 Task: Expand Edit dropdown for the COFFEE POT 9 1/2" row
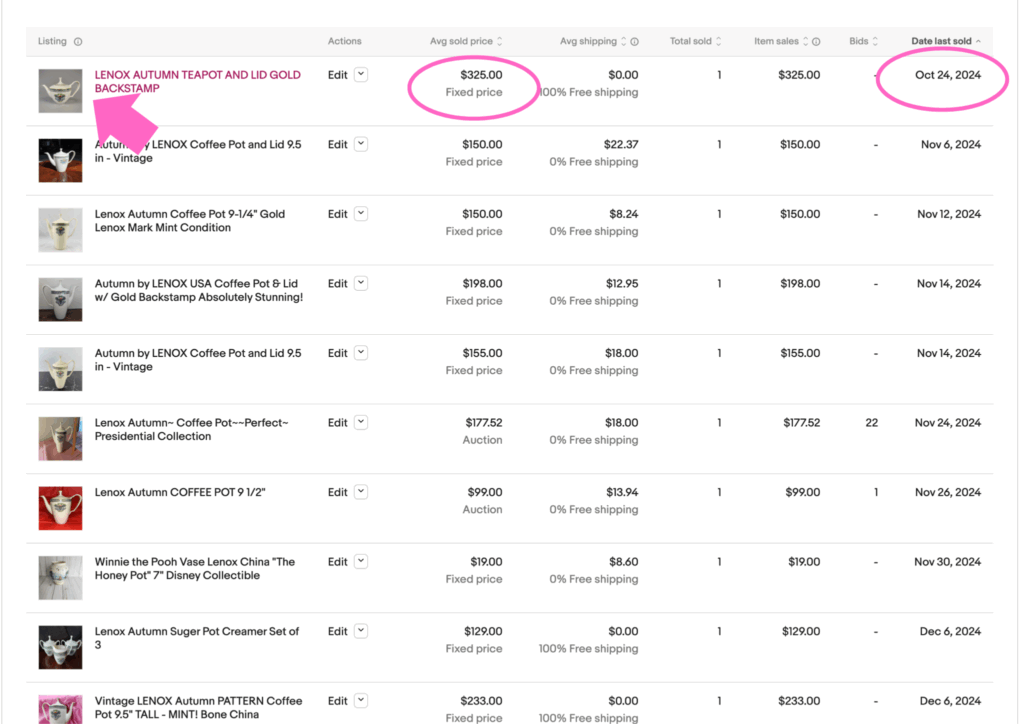point(360,492)
